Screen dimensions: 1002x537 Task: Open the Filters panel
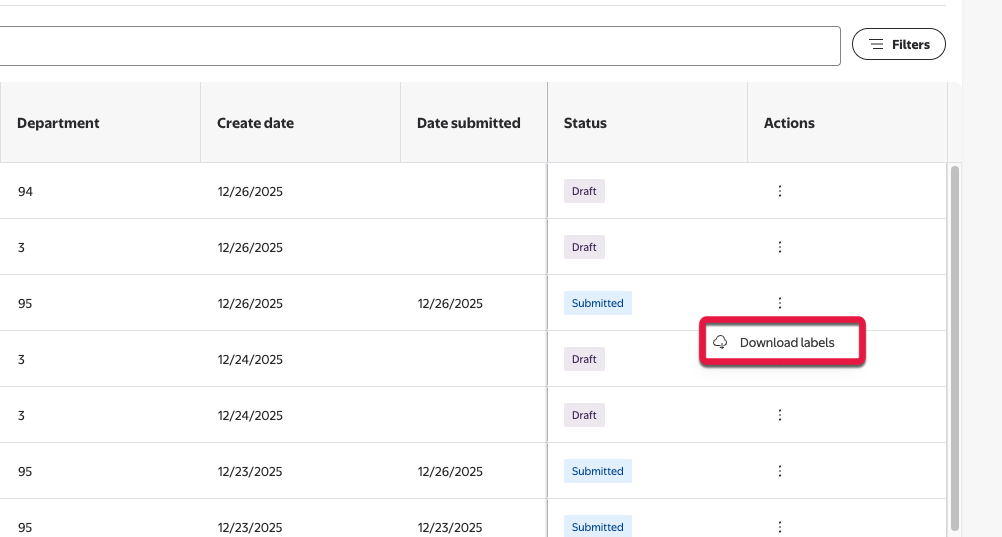point(898,44)
